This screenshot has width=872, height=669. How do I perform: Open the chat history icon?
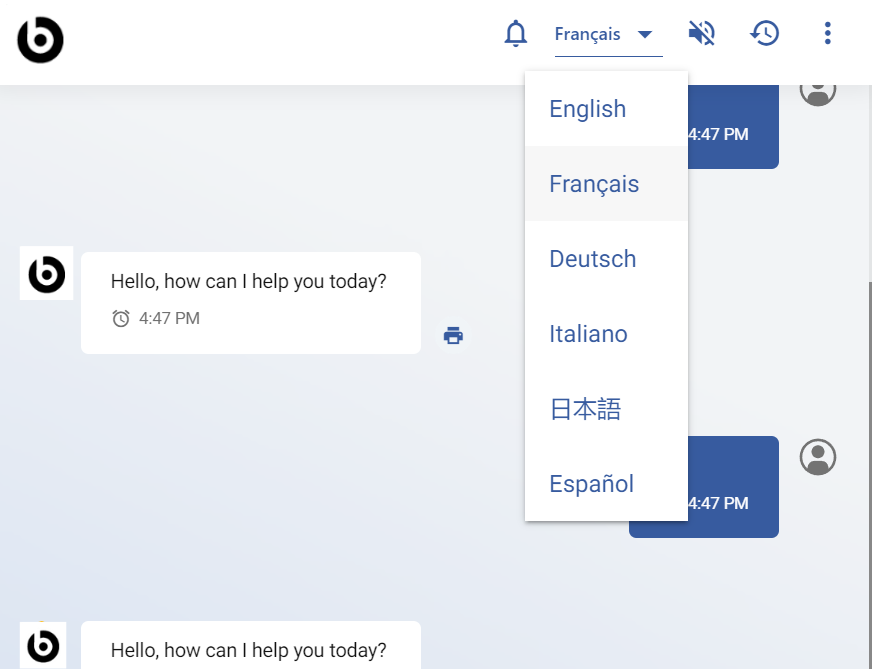click(765, 34)
